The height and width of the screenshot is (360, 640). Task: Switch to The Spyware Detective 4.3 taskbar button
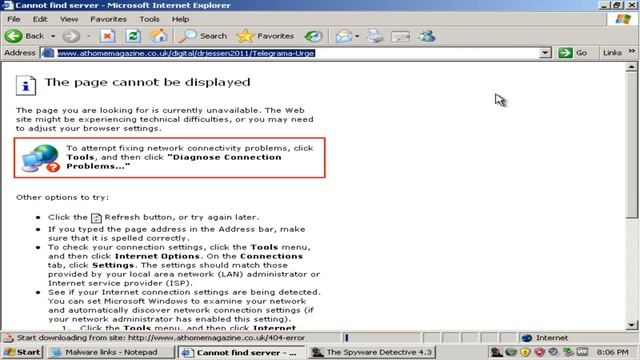click(372, 352)
